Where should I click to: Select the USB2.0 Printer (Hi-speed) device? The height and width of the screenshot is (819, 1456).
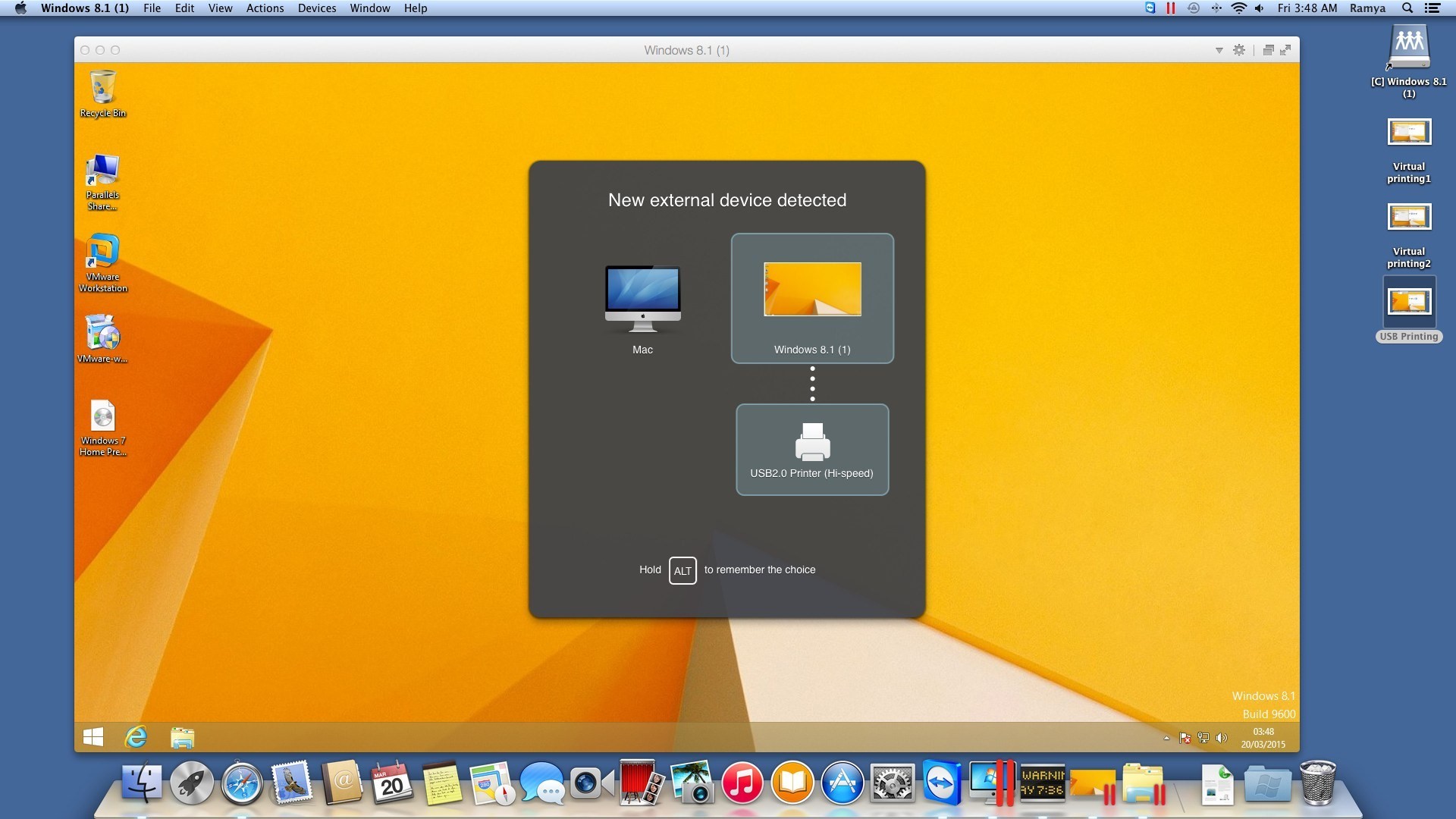(x=812, y=450)
